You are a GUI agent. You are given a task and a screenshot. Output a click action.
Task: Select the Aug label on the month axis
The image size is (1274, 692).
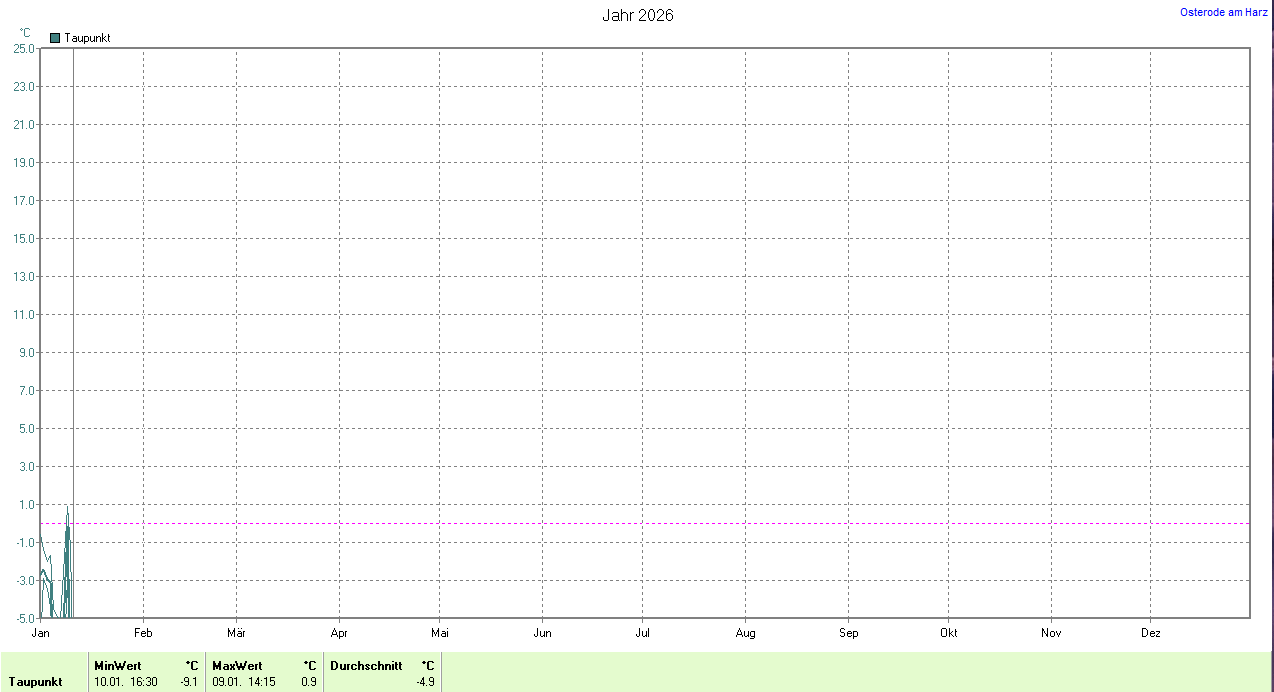[745, 633]
